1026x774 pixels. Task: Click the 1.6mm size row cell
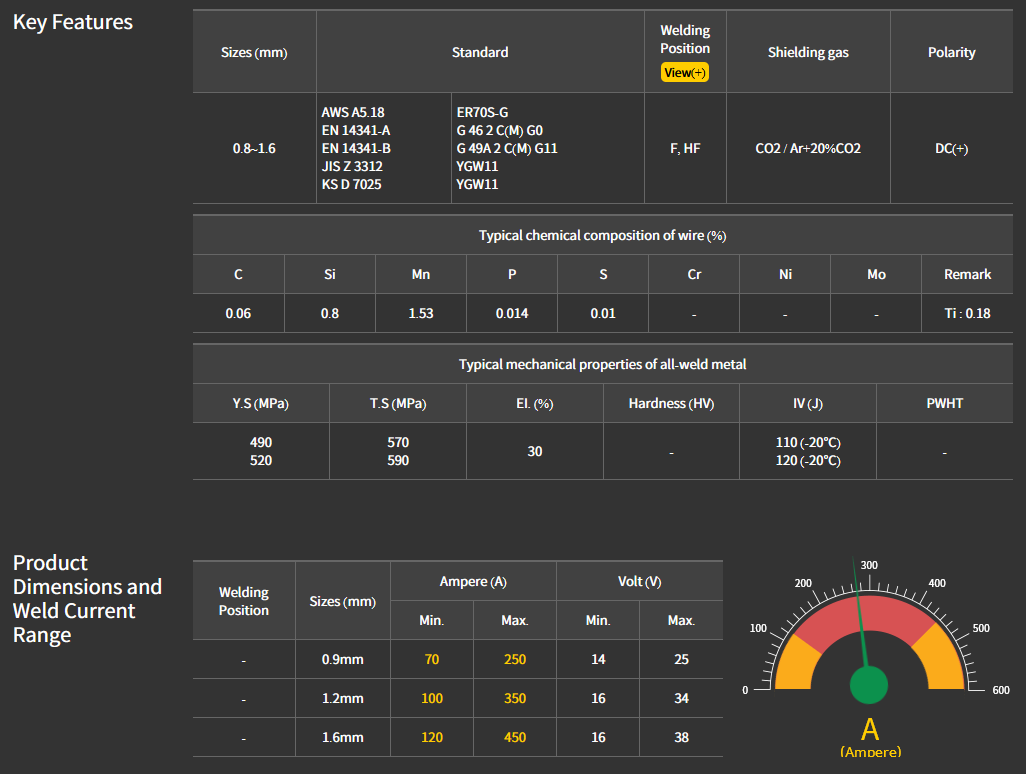(x=343, y=737)
